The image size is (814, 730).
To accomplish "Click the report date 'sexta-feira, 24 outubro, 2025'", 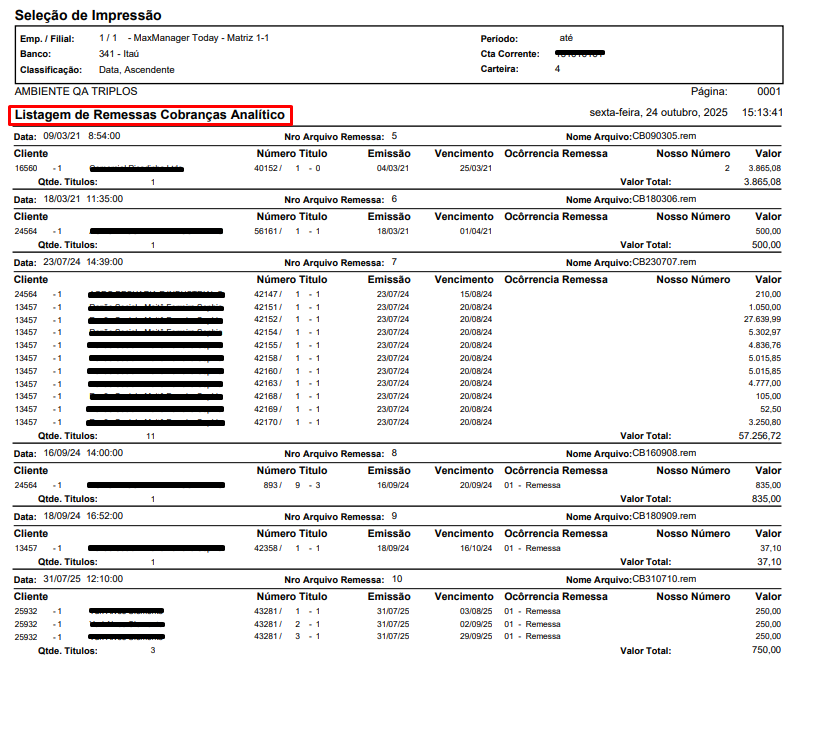I will tap(658, 112).
